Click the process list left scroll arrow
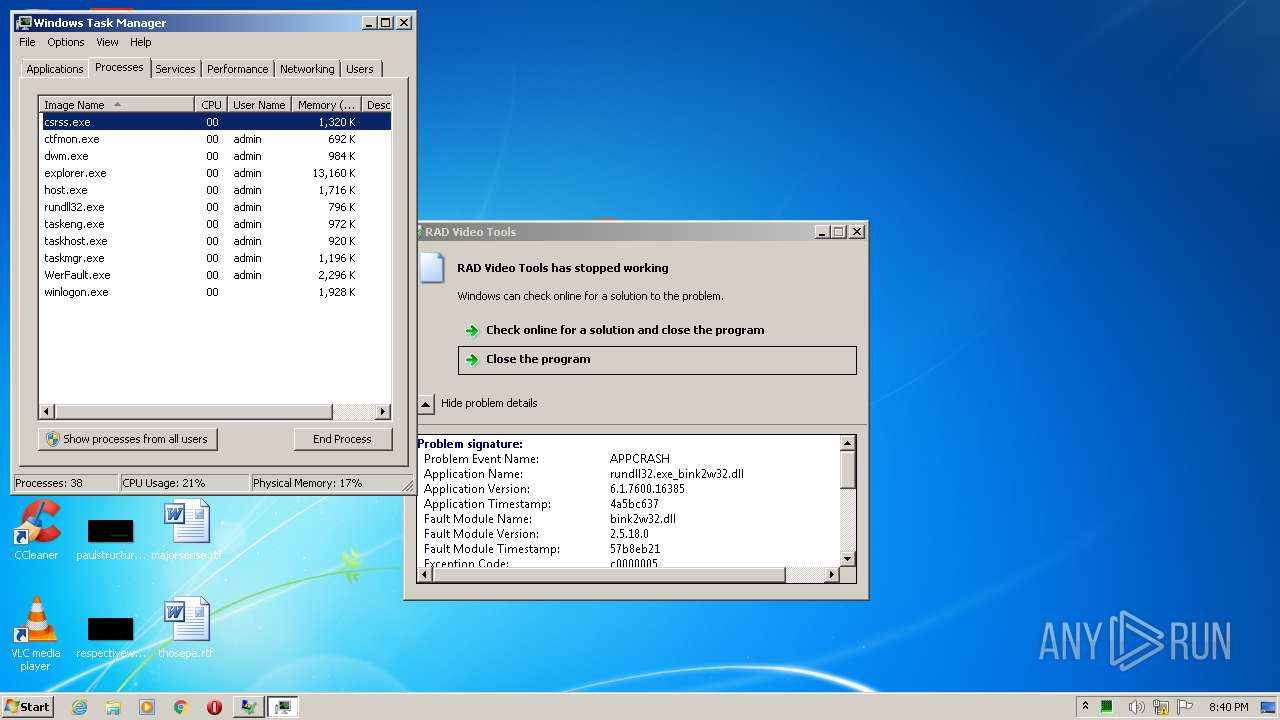Image resolution: width=1280 pixels, height=720 pixels. tap(47, 412)
